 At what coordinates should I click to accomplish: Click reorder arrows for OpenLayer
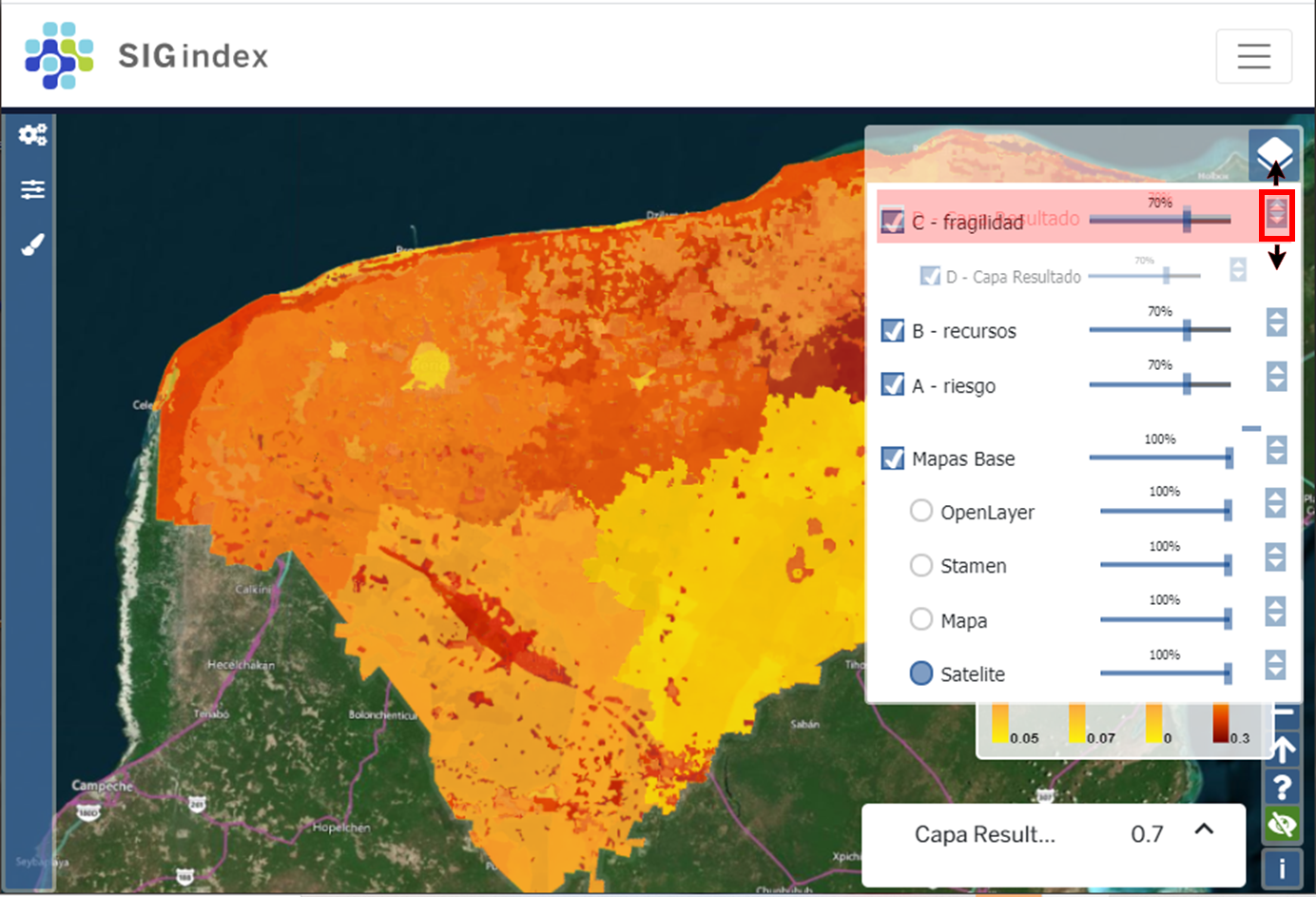coord(1275,502)
